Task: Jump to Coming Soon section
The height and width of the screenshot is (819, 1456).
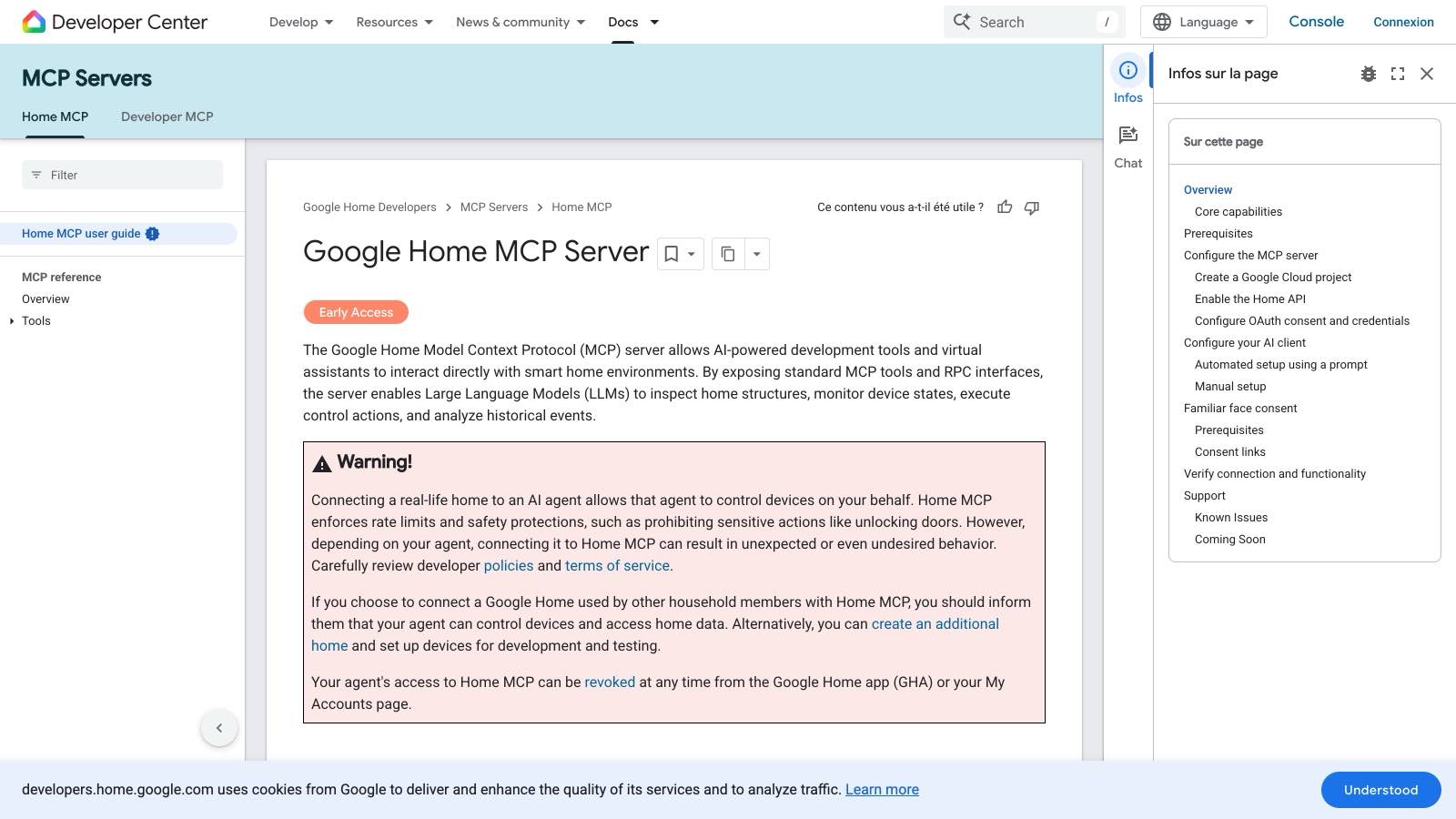Action: pyautogui.click(x=1229, y=540)
